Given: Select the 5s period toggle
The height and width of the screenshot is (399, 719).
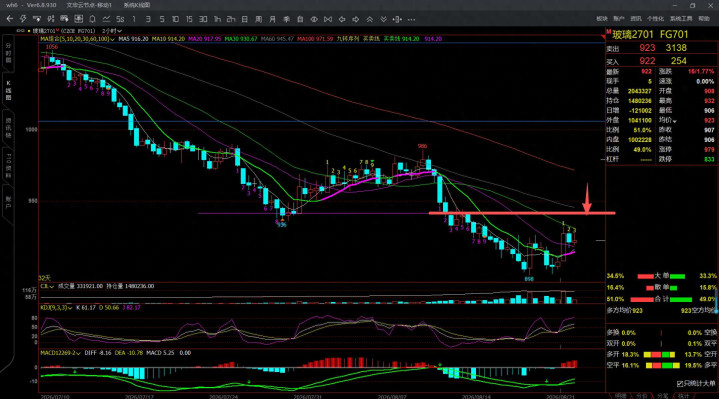Looking at the screenshot, I should point(120,19).
